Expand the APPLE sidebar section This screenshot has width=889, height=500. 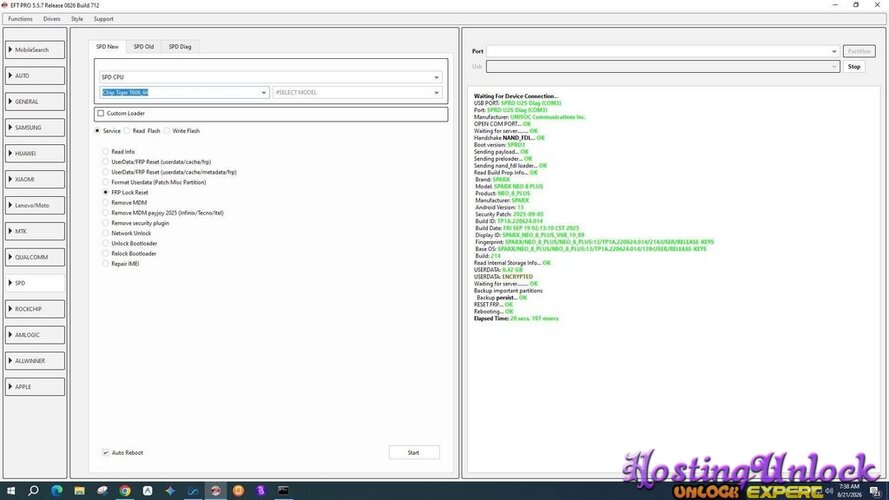click(35, 387)
